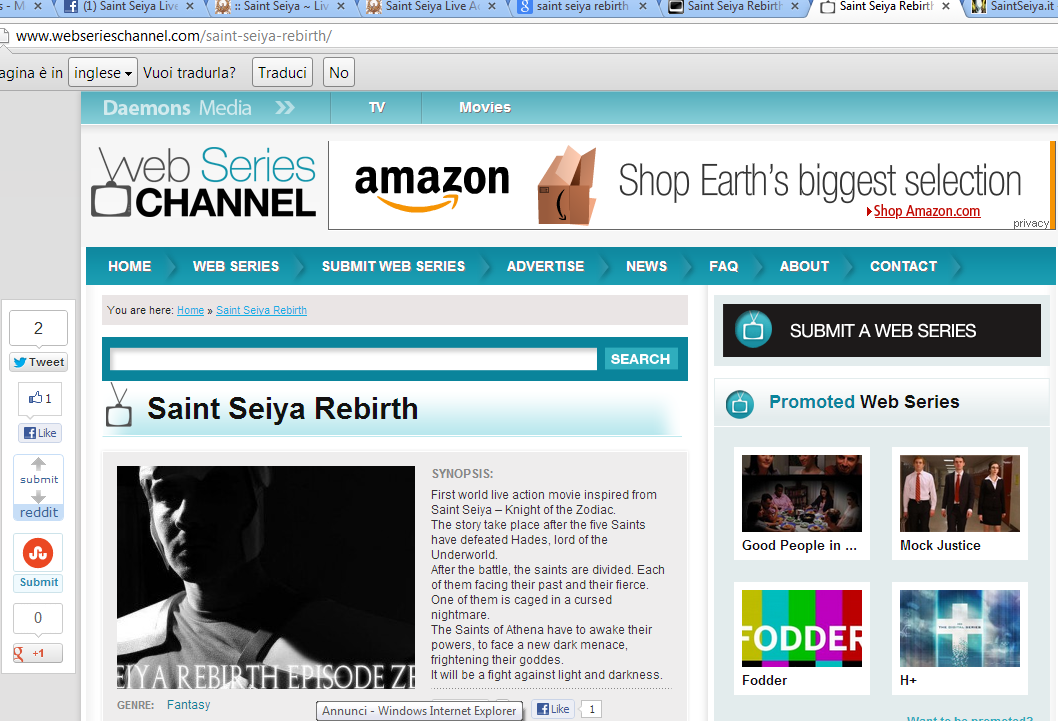Click the TV icon beside Saint Seiya Rebirth title
This screenshot has width=1058, height=721.
(x=119, y=405)
